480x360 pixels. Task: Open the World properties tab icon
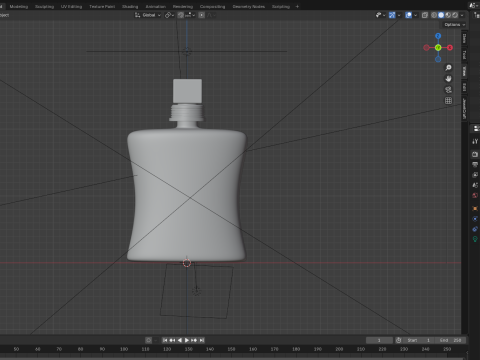[475, 196]
